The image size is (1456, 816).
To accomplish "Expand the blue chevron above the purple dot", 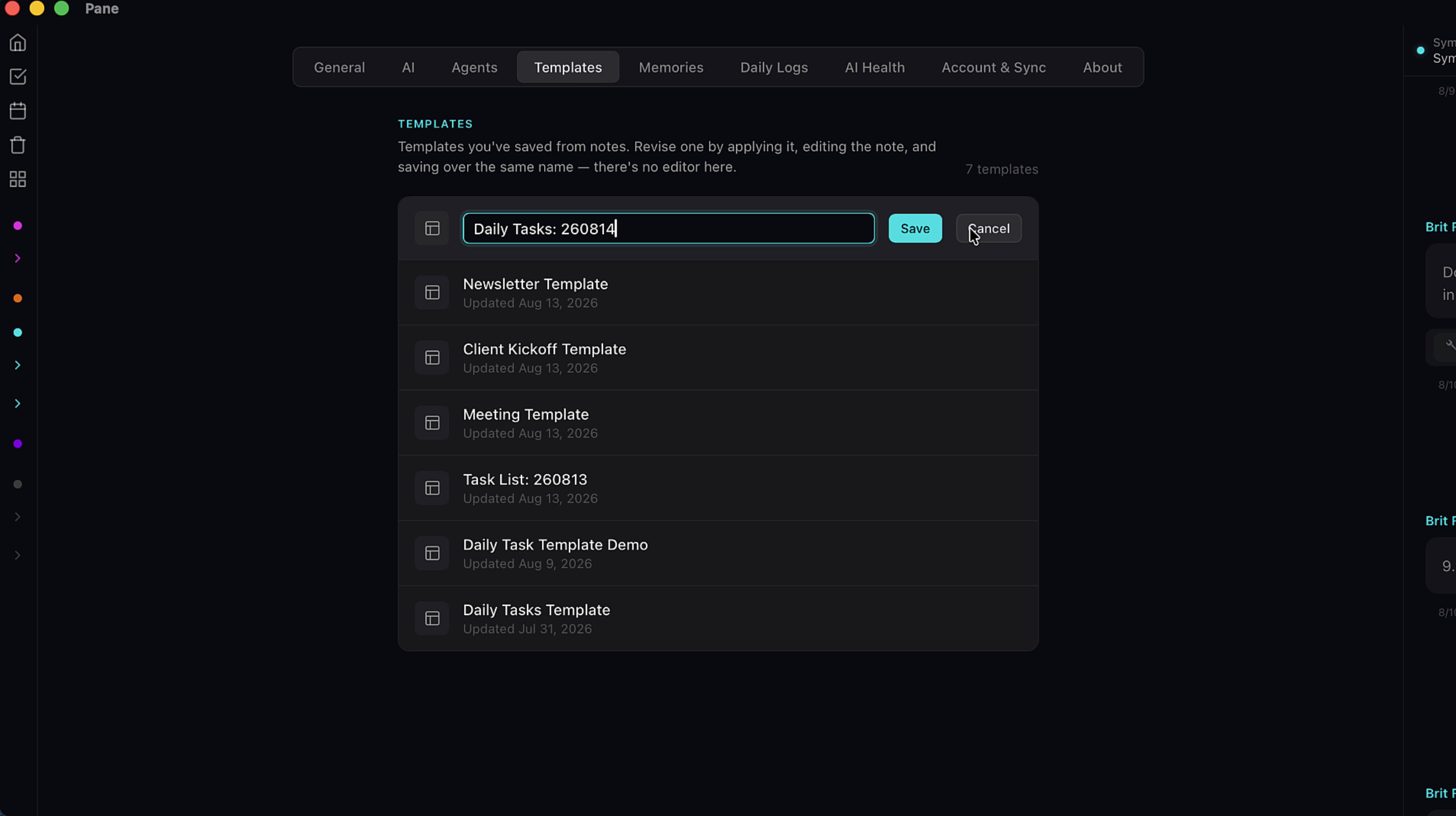I will (x=18, y=404).
